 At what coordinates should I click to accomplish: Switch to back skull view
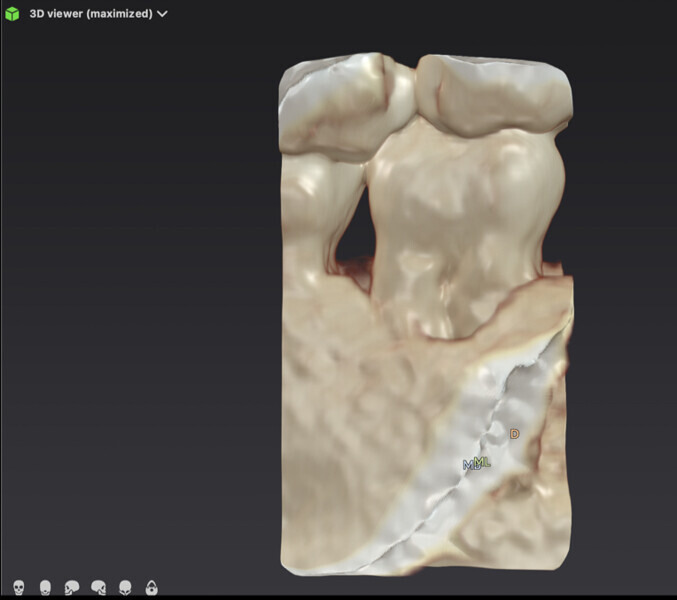45,587
